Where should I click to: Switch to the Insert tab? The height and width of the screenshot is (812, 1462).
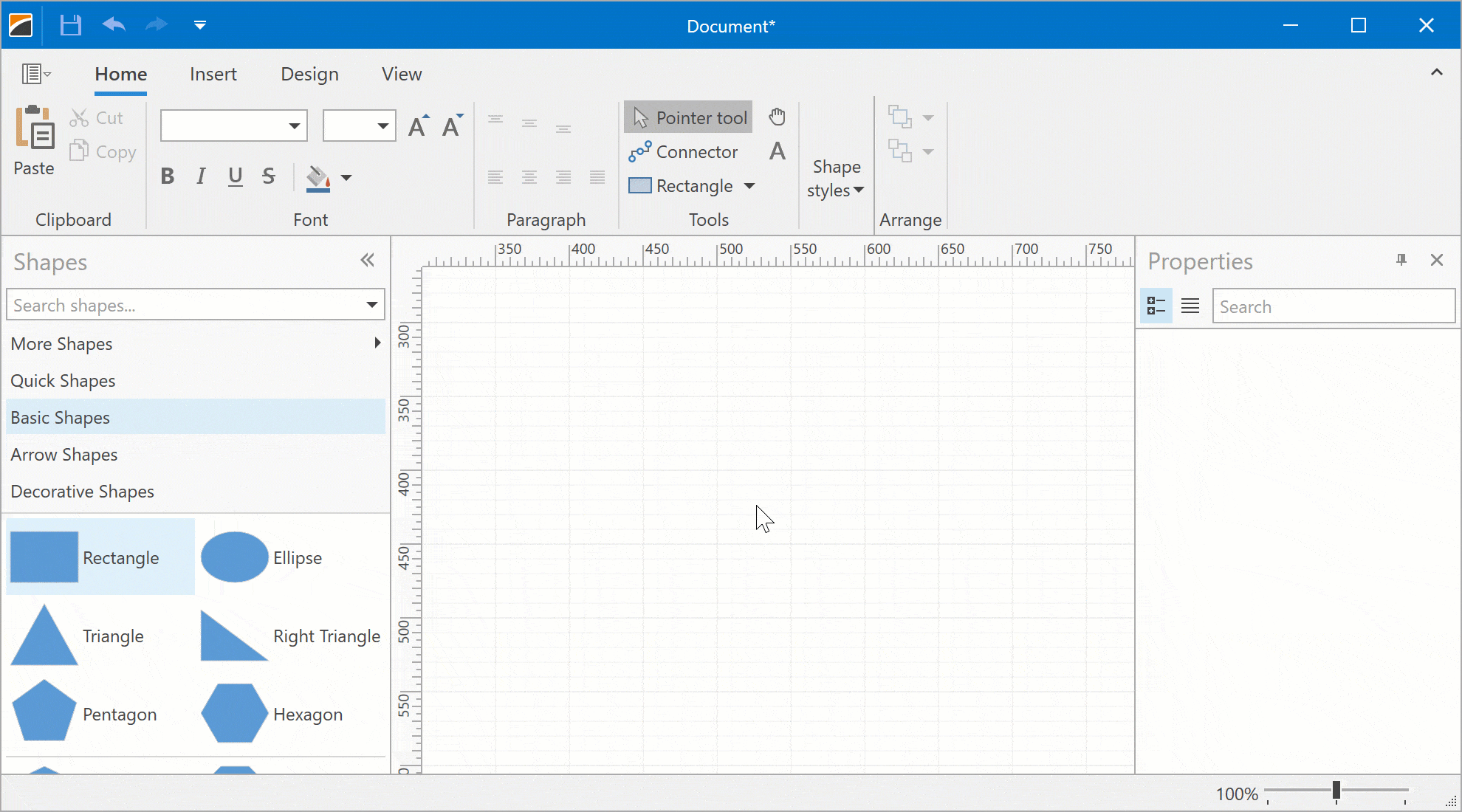click(x=213, y=74)
